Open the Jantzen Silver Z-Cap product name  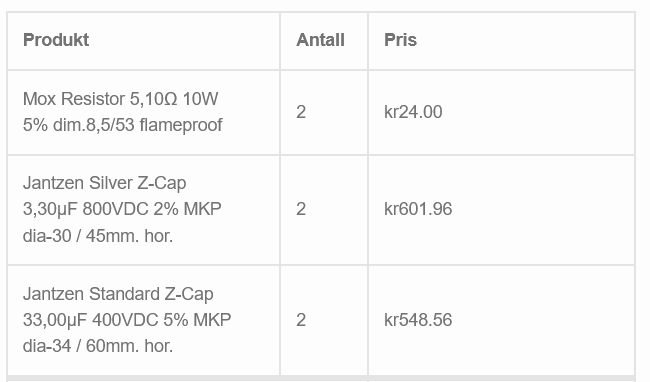pos(104,183)
